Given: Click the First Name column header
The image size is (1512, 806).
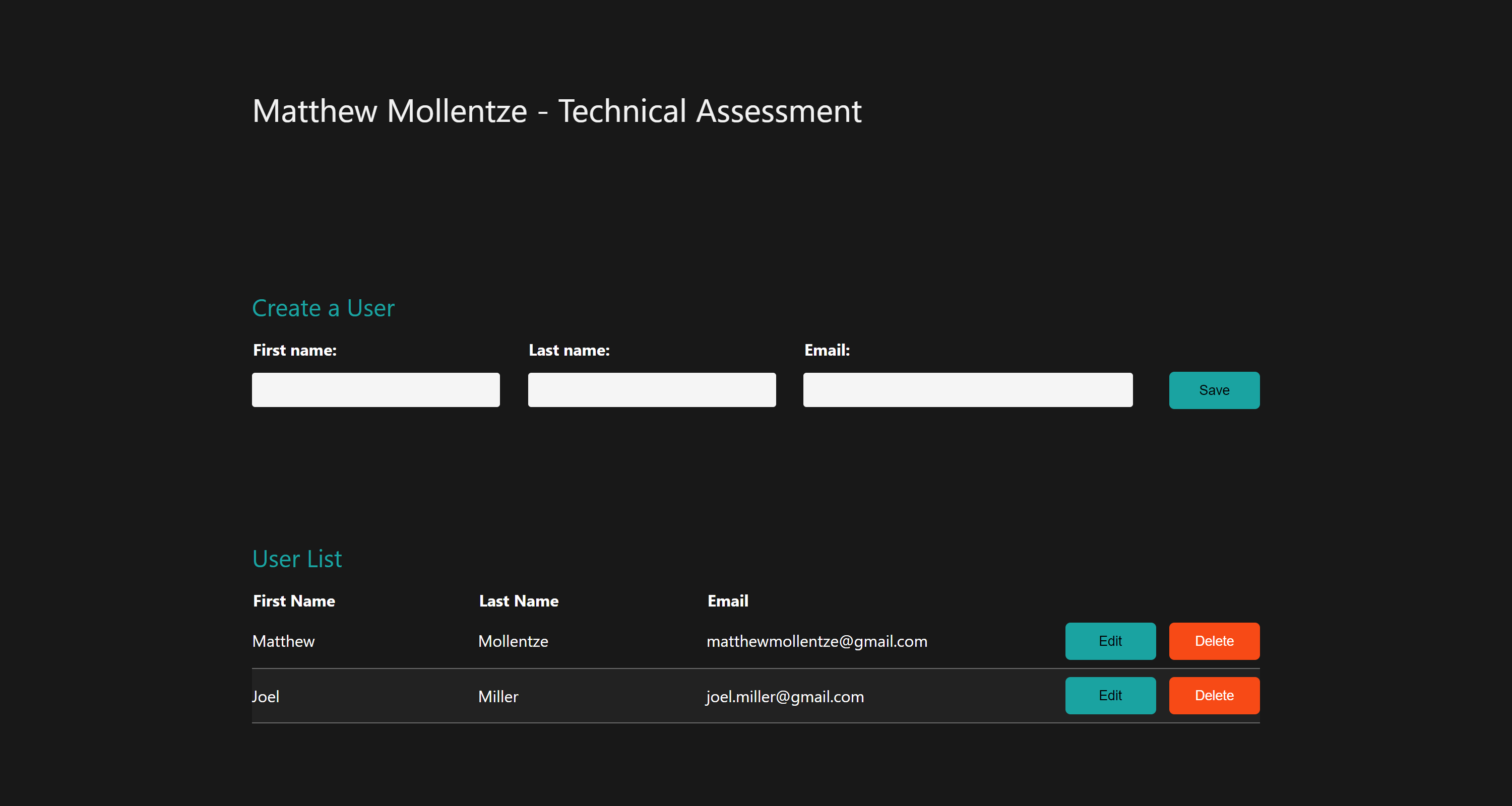Looking at the screenshot, I should coord(293,600).
